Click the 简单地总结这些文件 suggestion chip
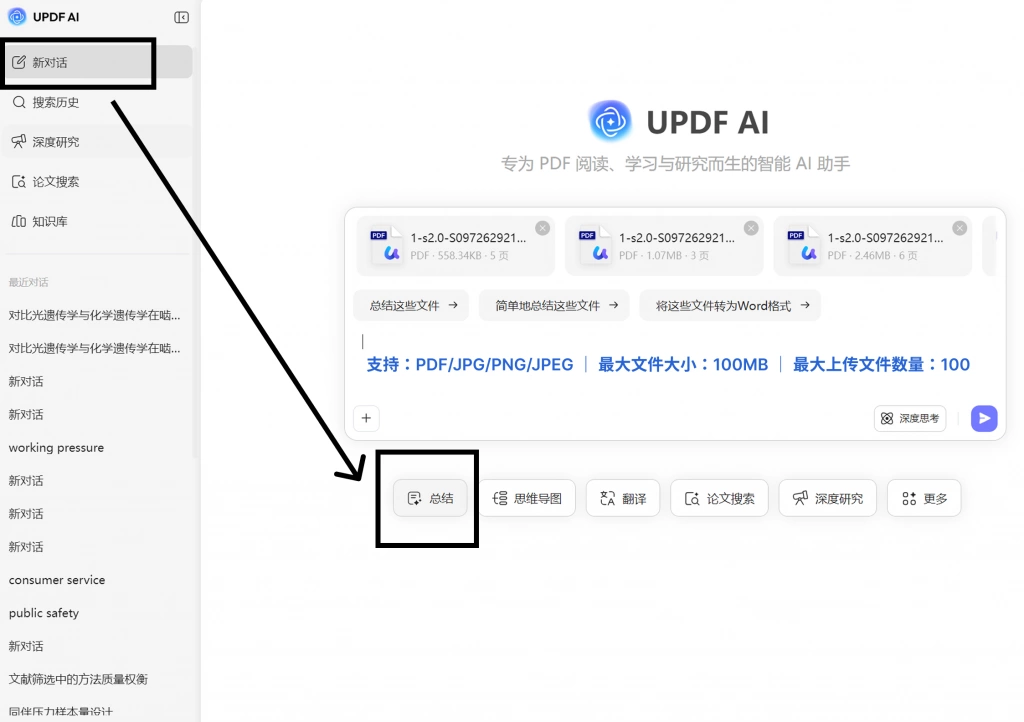This screenshot has height=722, width=1024. click(554, 306)
